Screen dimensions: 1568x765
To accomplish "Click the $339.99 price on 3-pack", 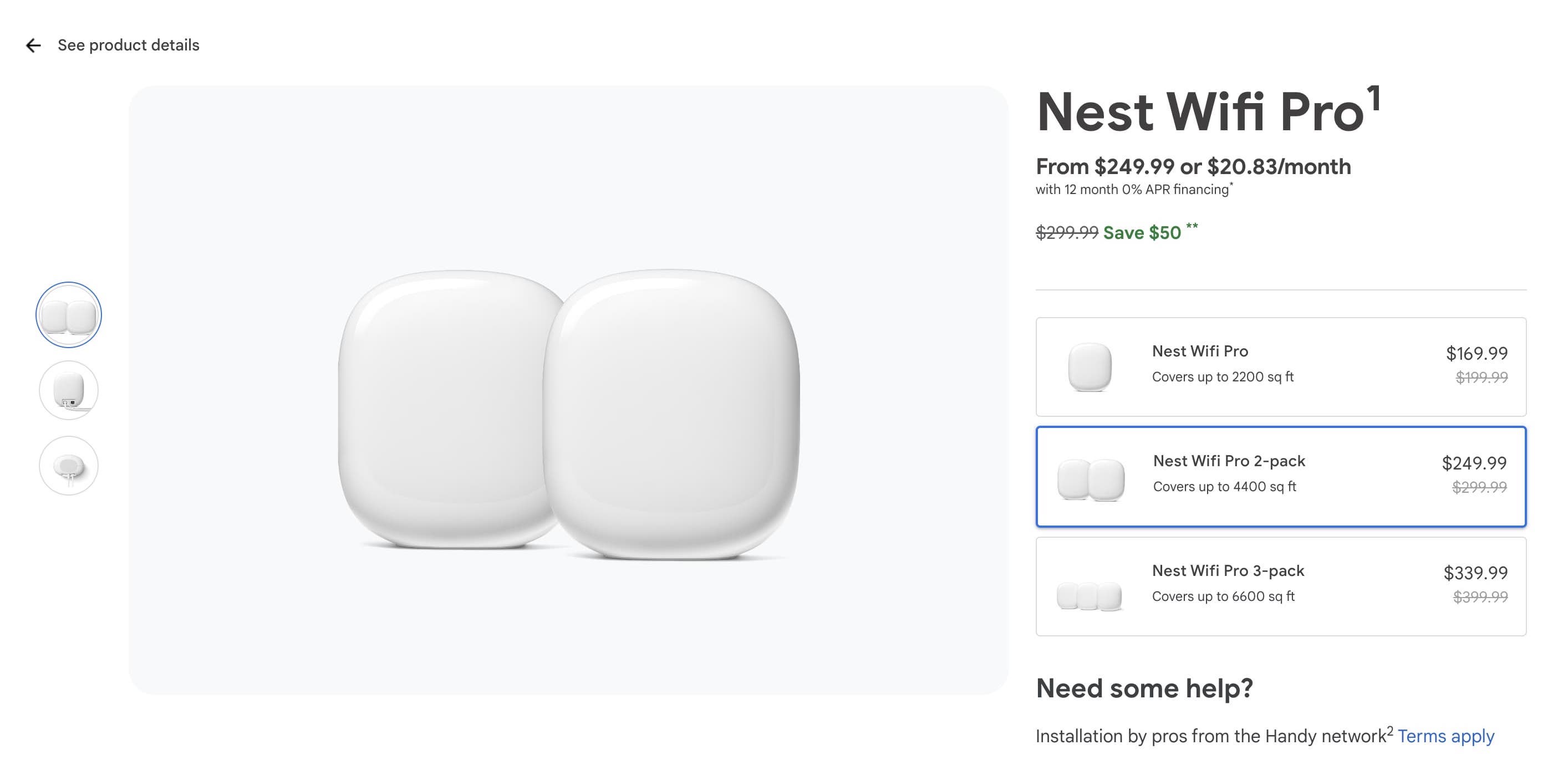I will point(1475,573).
